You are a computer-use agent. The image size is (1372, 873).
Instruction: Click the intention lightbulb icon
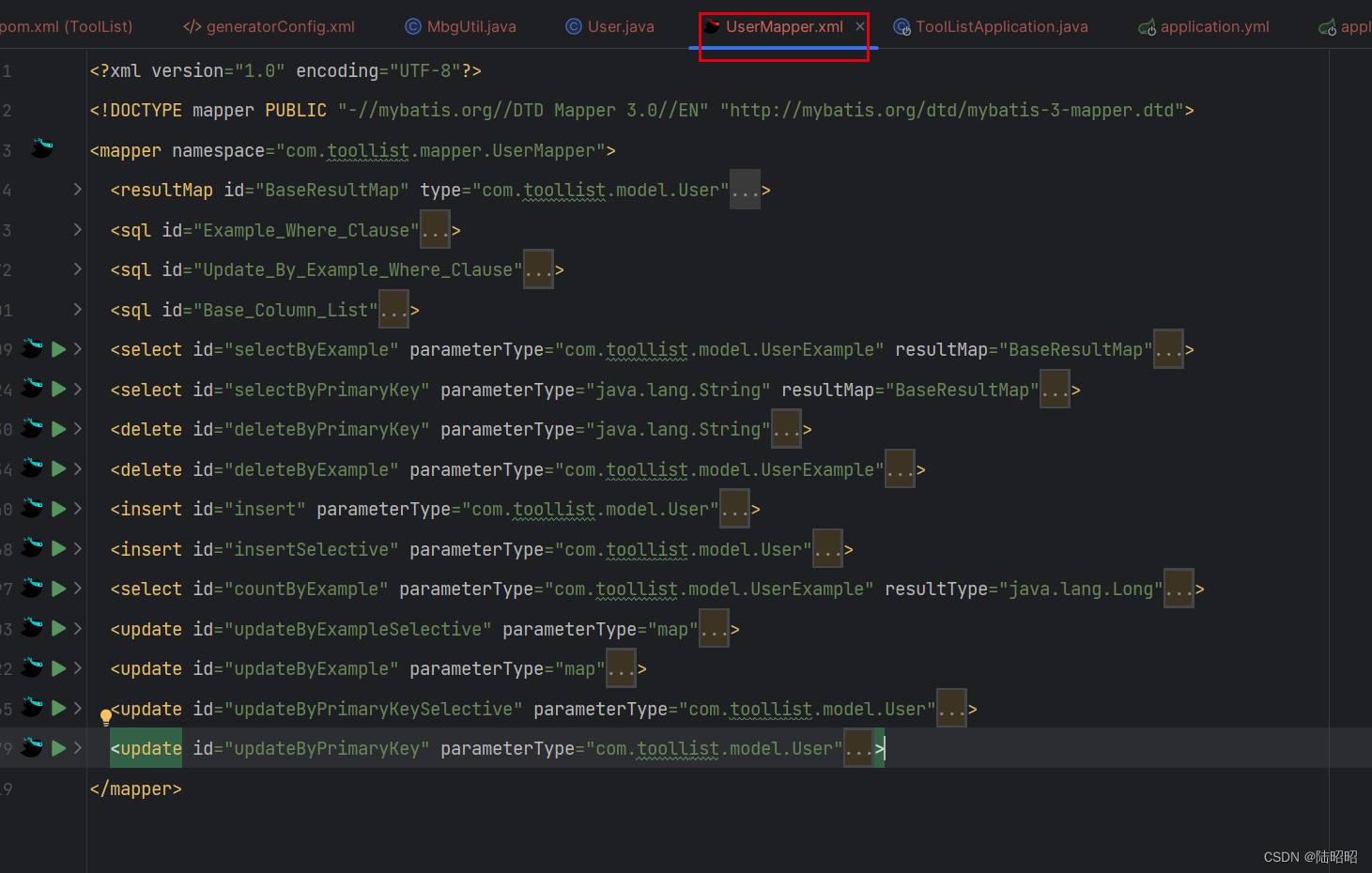pos(106,717)
